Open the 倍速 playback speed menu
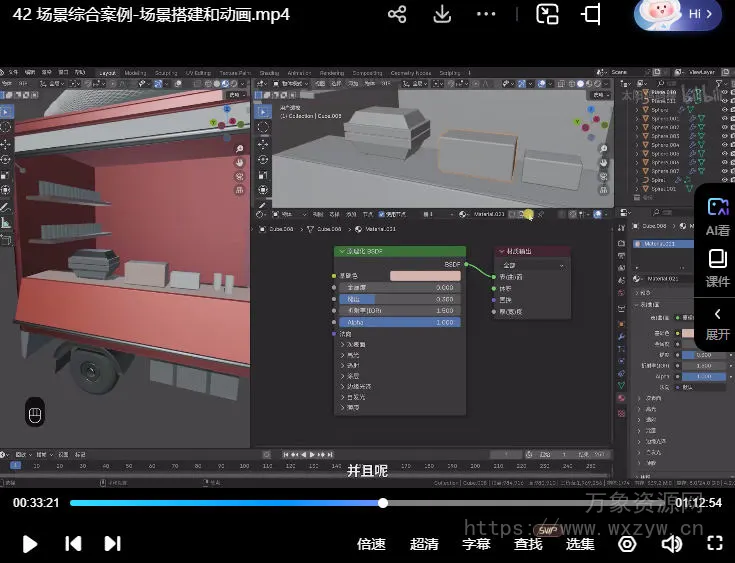Viewport: 735px width, 563px height. coord(371,544)
